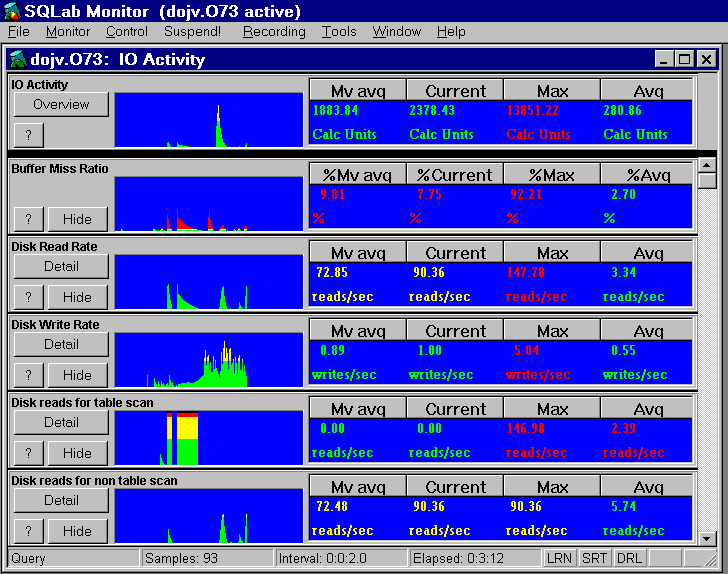This screenshot has height=574, width=728.
Task: Click the table scan Max value 146.98
Action: pyautogui.click(x=526, y=428)
